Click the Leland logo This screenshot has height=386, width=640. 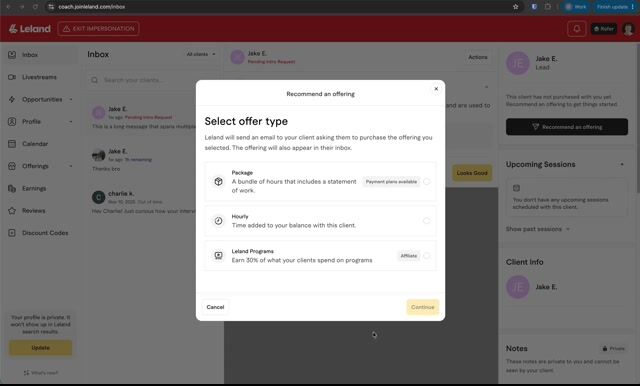click(x=30, y=29)
